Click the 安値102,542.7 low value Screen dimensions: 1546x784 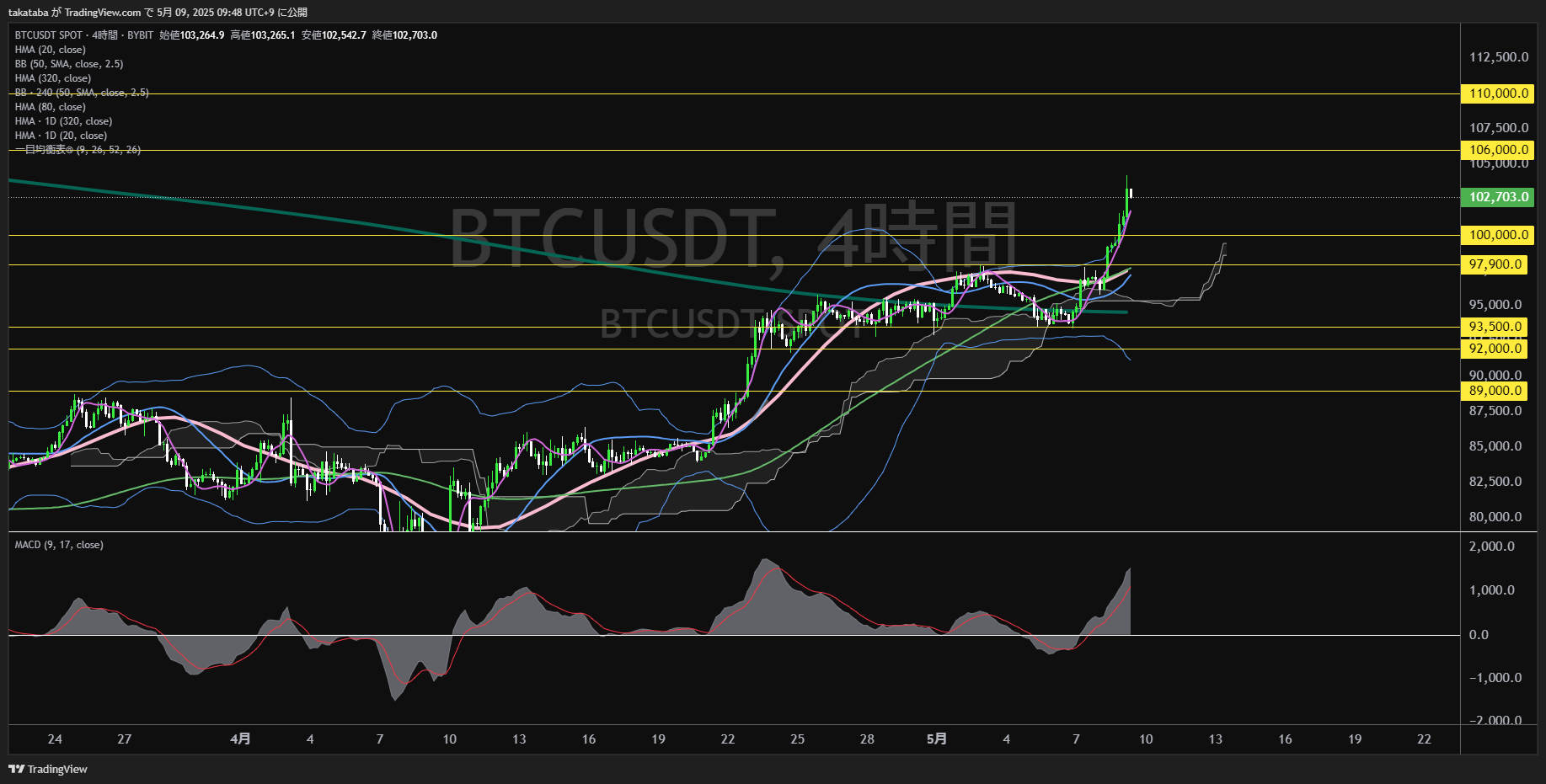[334, 35]
